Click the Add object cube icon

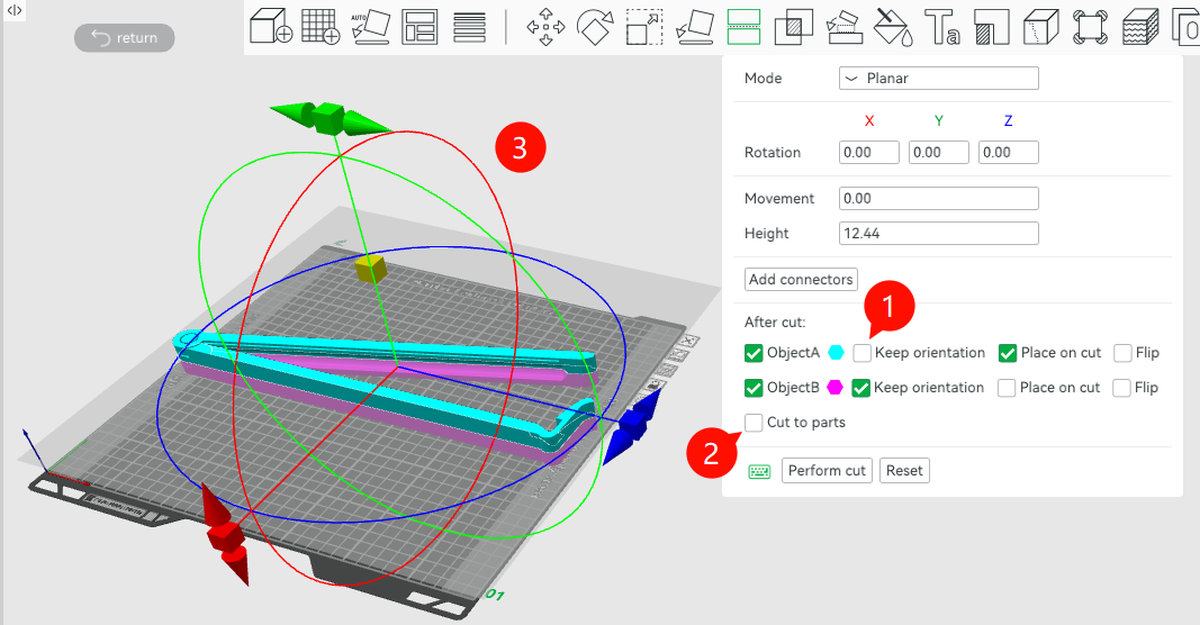pos(270,25)
